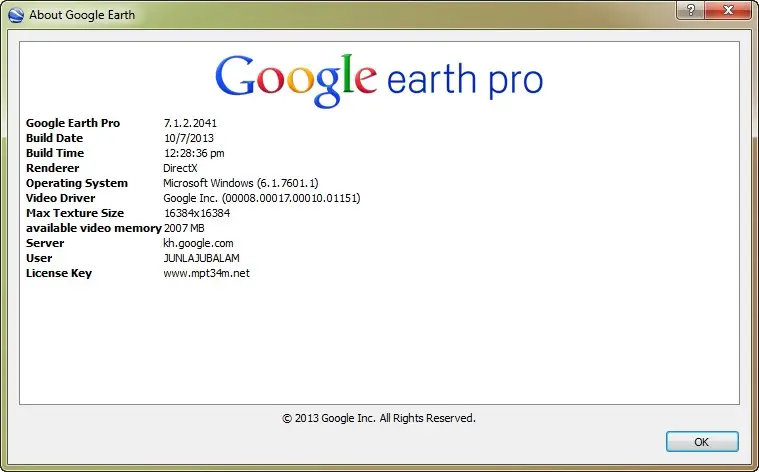Click the Google Earth Pro label
The image size is (759, 472).
point(73,123)
